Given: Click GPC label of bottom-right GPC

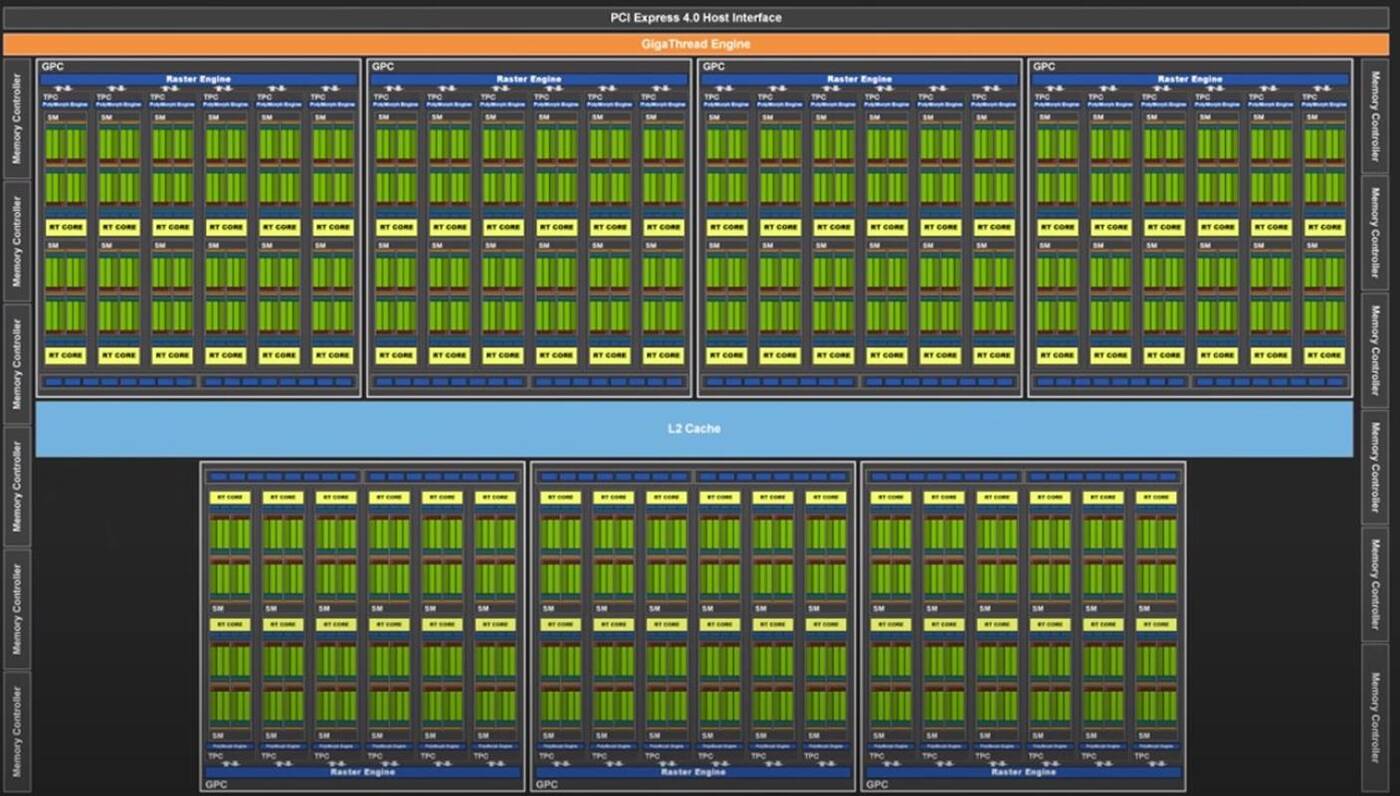Looking at the screenshot, I should pos(876,785).
